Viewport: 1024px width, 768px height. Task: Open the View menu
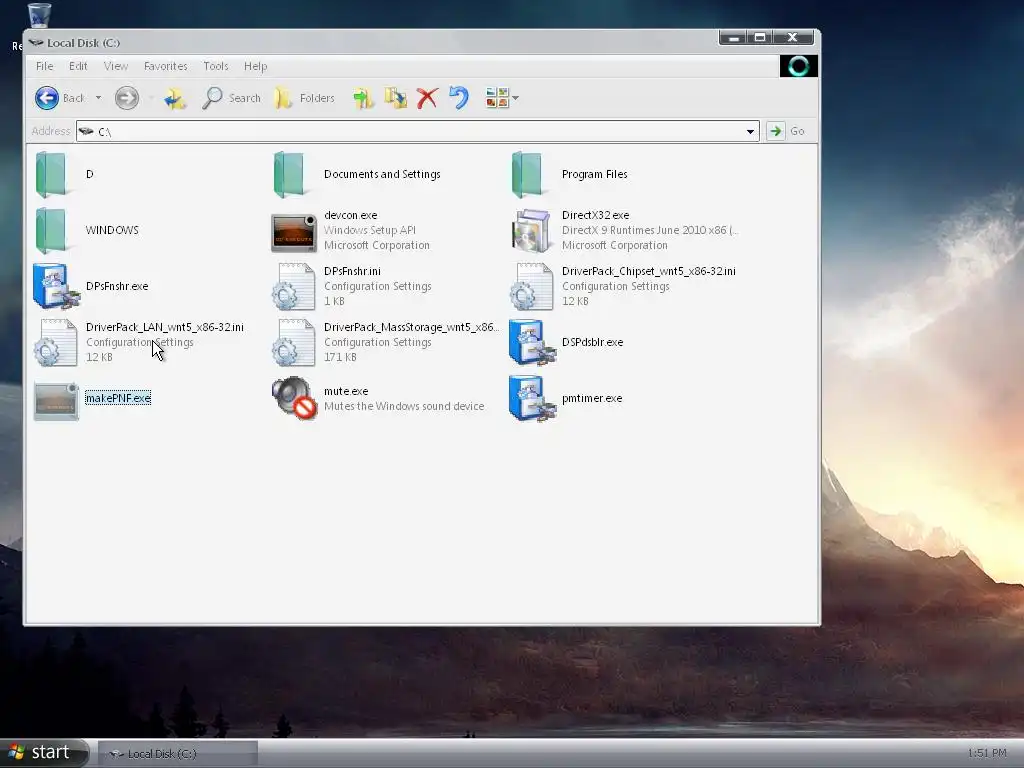116,66
